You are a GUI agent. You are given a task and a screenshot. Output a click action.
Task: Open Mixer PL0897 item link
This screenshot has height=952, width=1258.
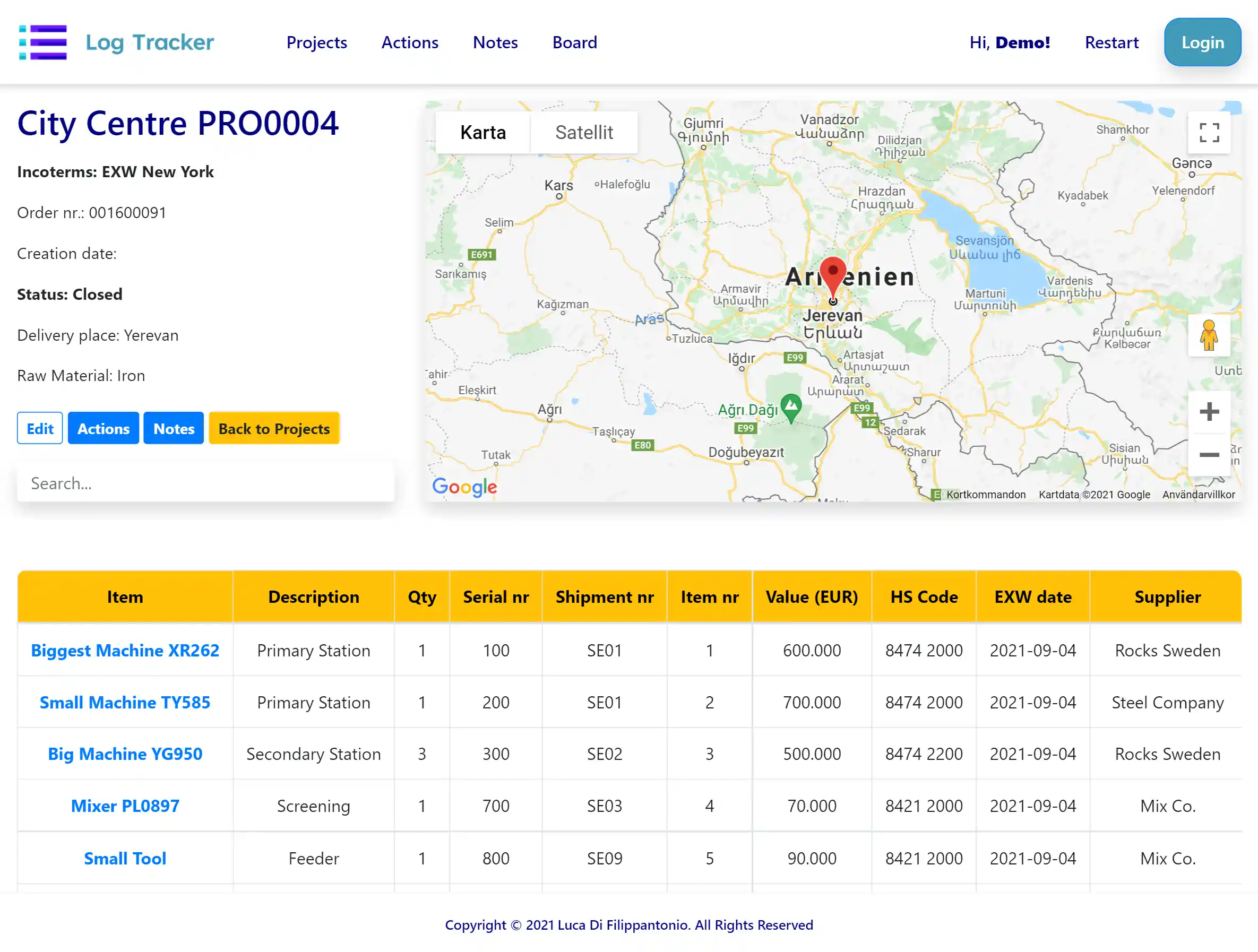pyautogui.click(x=125, y=806)
